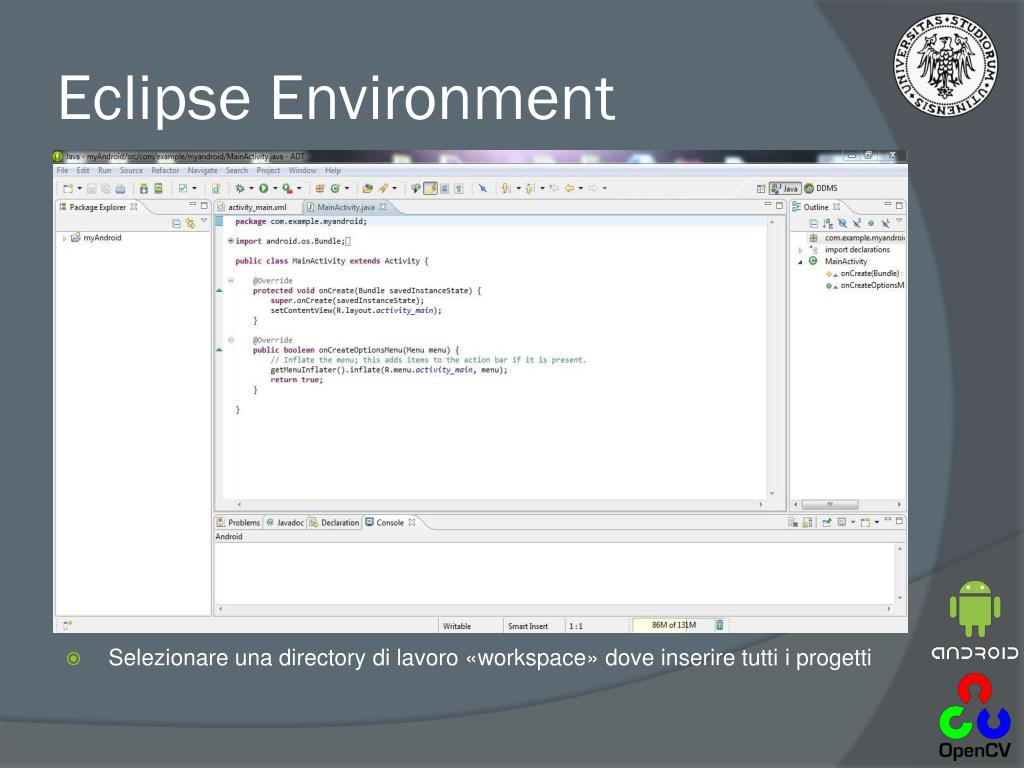Toggle Scroll Lock in the Console
Viewport: 1024px width, 768px height.
tap(808, 522)
